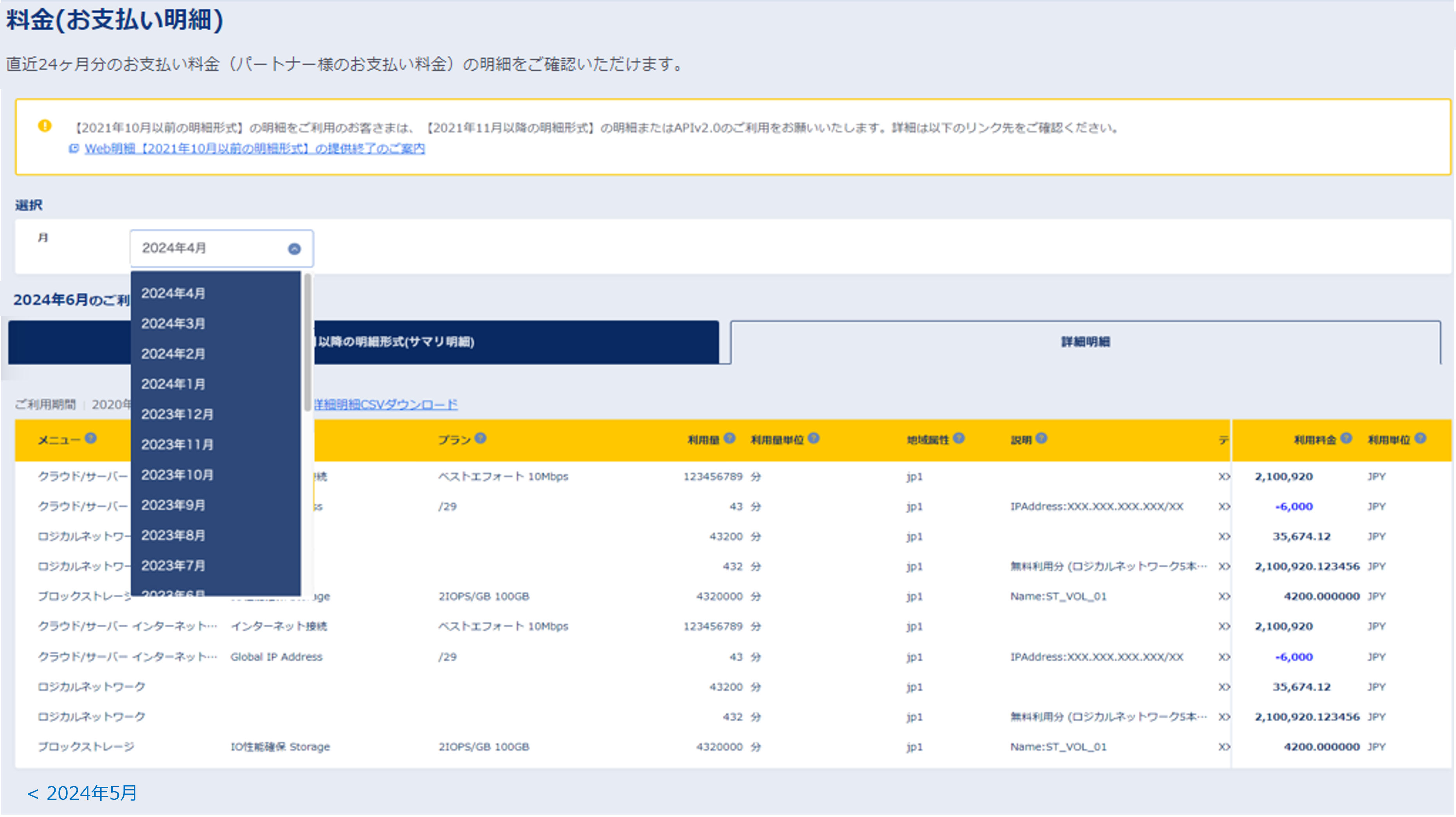Image resolution: width=1456 pixels, height=817 pixels.
Task: Open the Web明細 provision-end notice link
Action: [x=254, y=149]
